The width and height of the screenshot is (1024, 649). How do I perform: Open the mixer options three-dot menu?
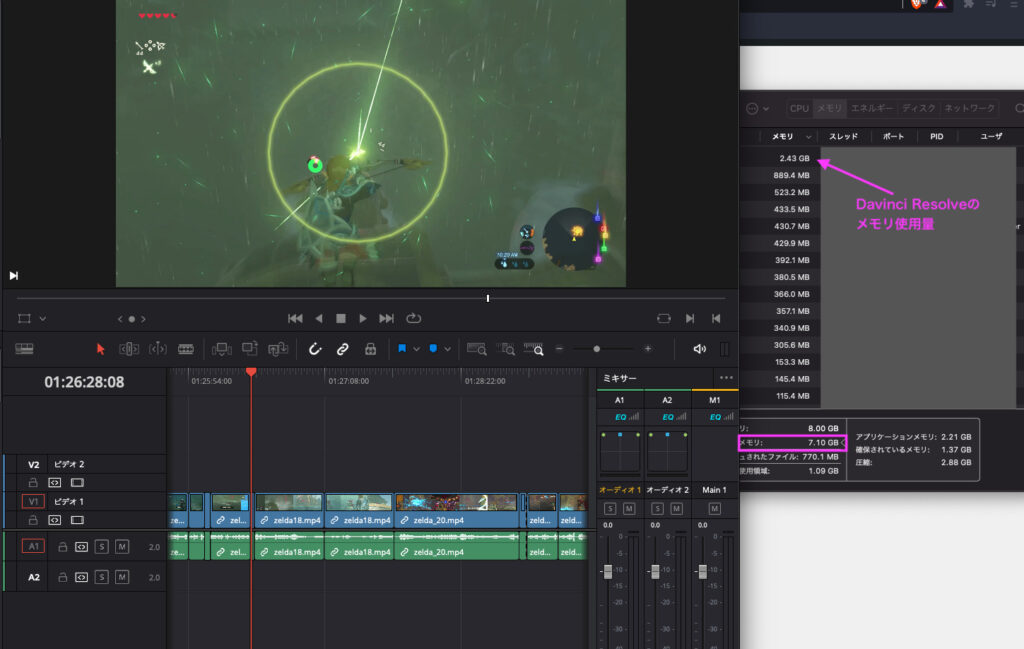click(x=726, y=377)
